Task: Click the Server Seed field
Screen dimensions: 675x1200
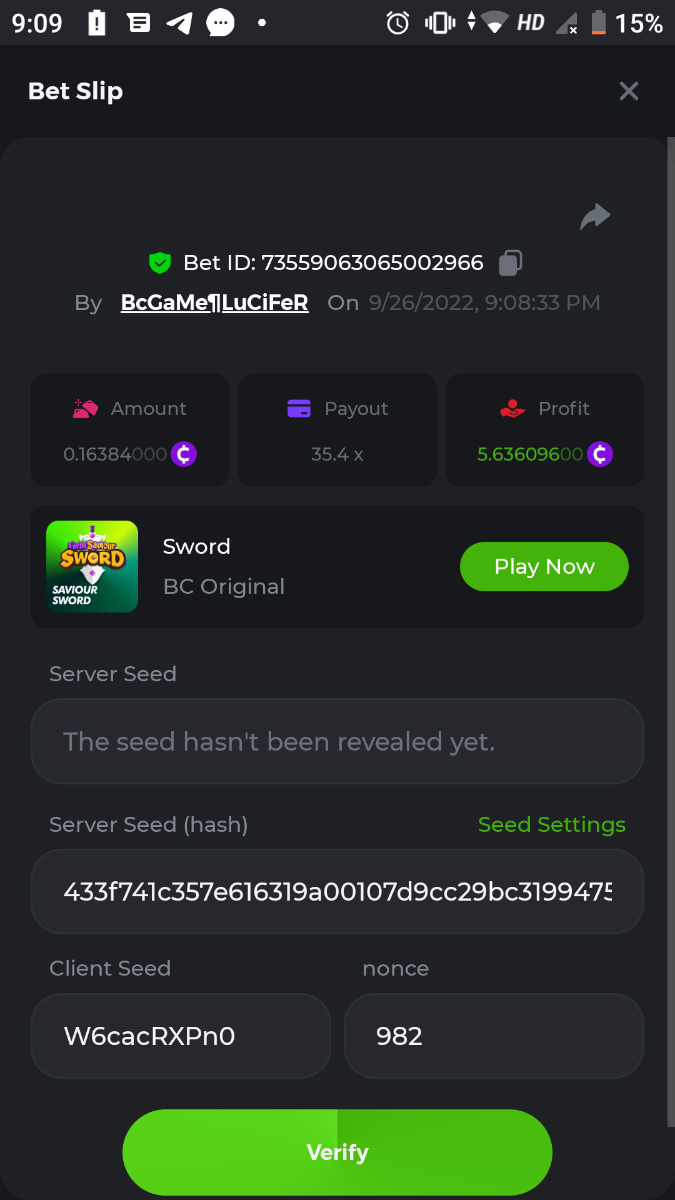Action: click(x=337, y=741)
